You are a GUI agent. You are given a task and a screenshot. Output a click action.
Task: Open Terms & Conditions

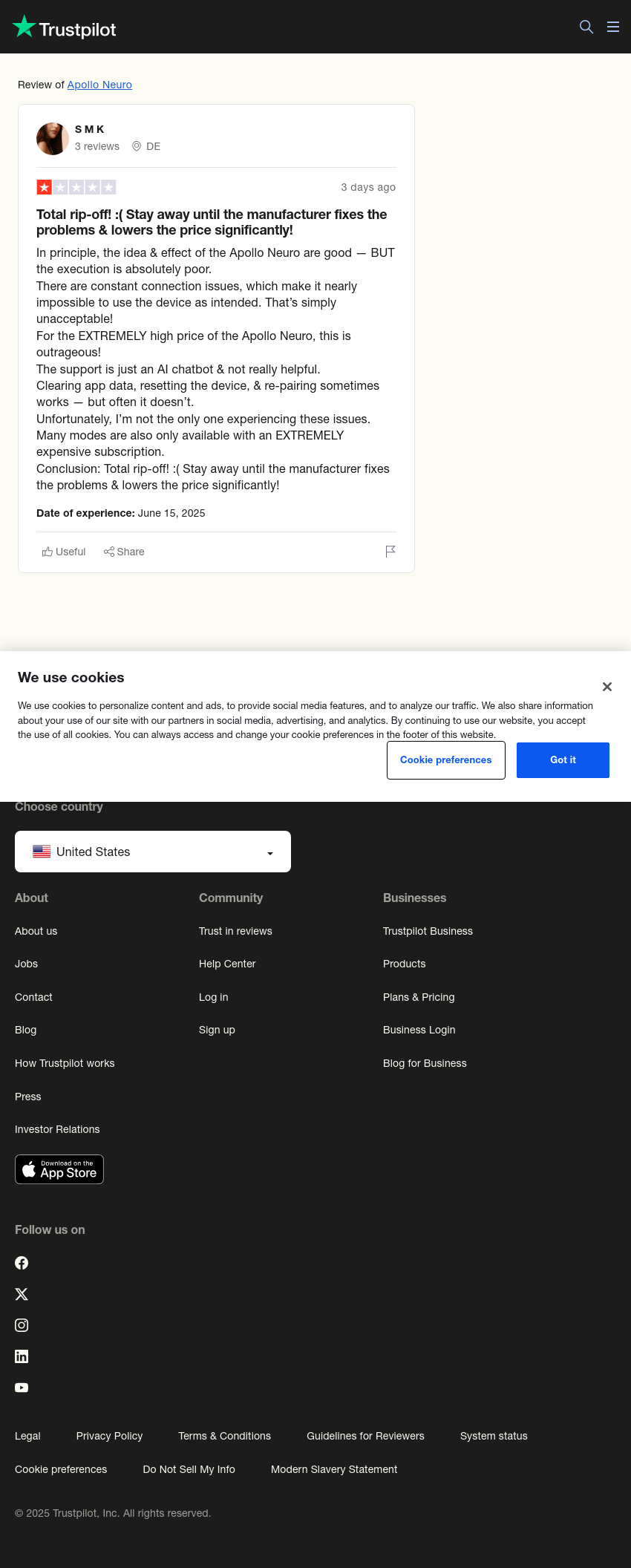click(224, 1436)
